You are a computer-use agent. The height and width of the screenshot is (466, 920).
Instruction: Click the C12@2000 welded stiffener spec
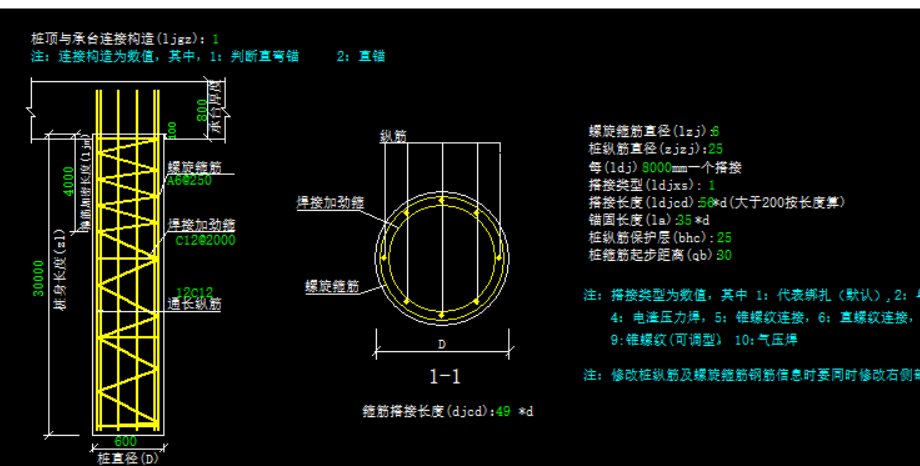click(x=205, y=240)
